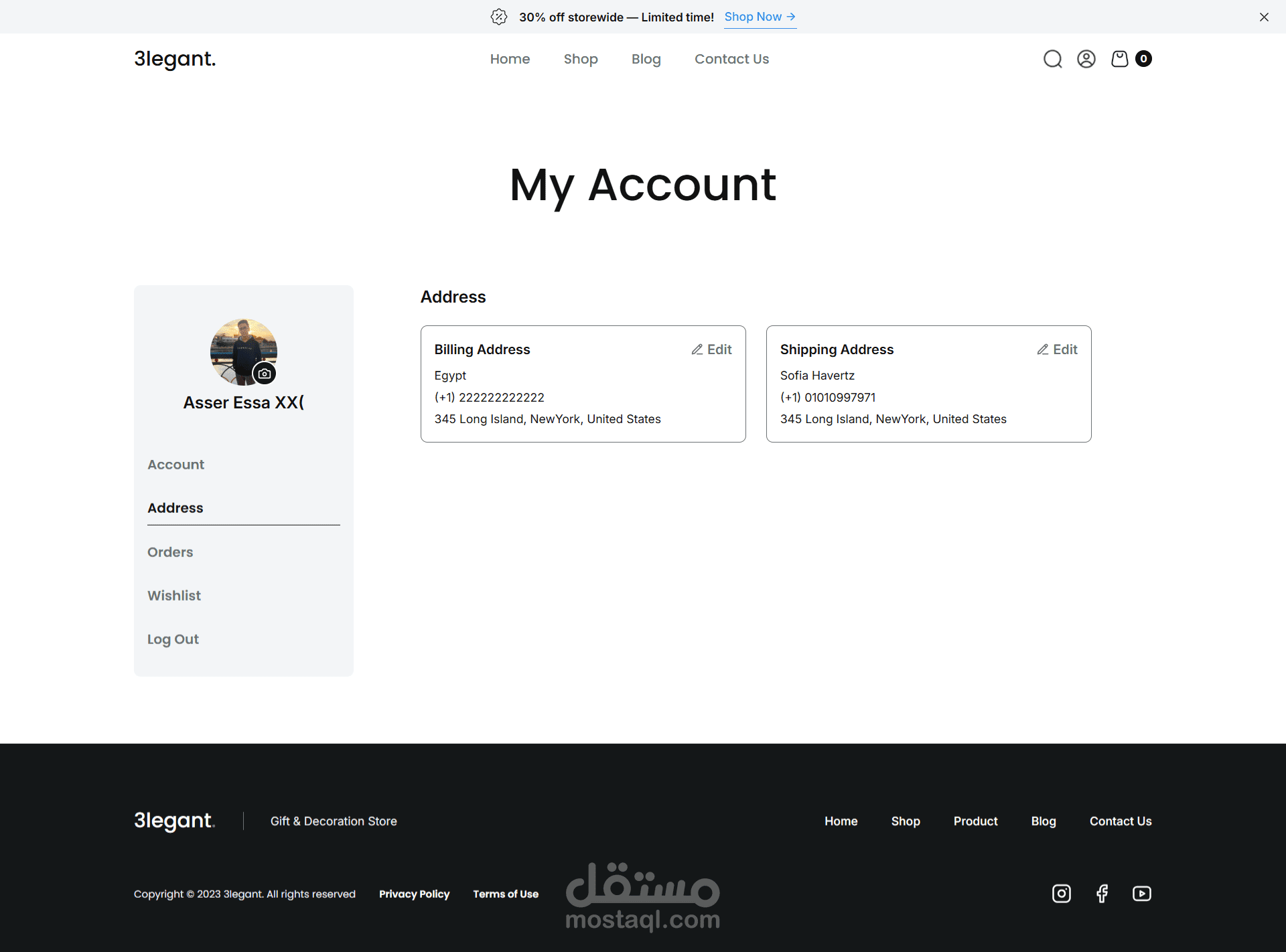Open the search magnifier icon
This screenshot has height=952, width=1286.
[1052, 59]
